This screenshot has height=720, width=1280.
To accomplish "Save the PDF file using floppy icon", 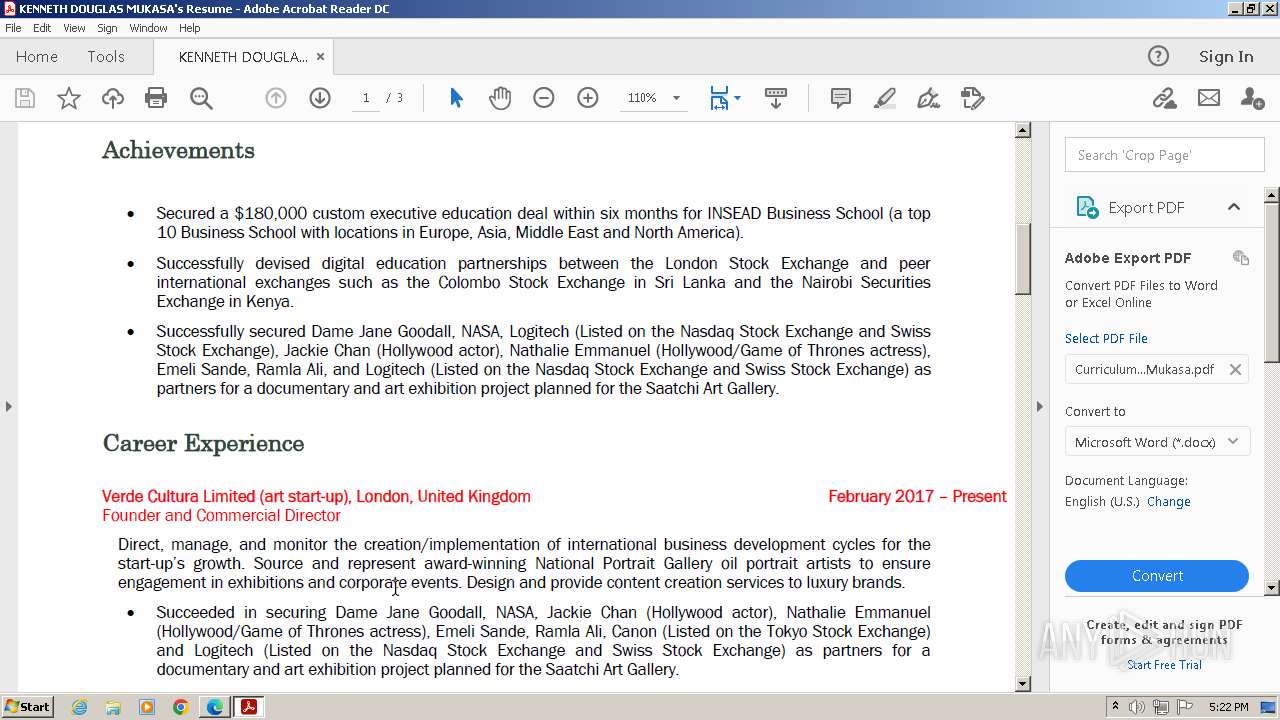I will pyautogui.click(x=25, y=98).
